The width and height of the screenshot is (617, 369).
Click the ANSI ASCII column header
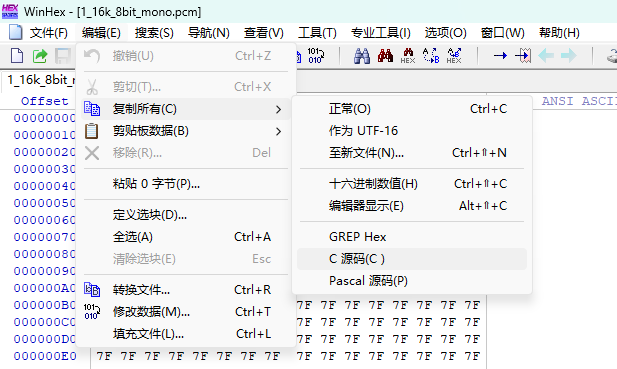click(578, 101)
